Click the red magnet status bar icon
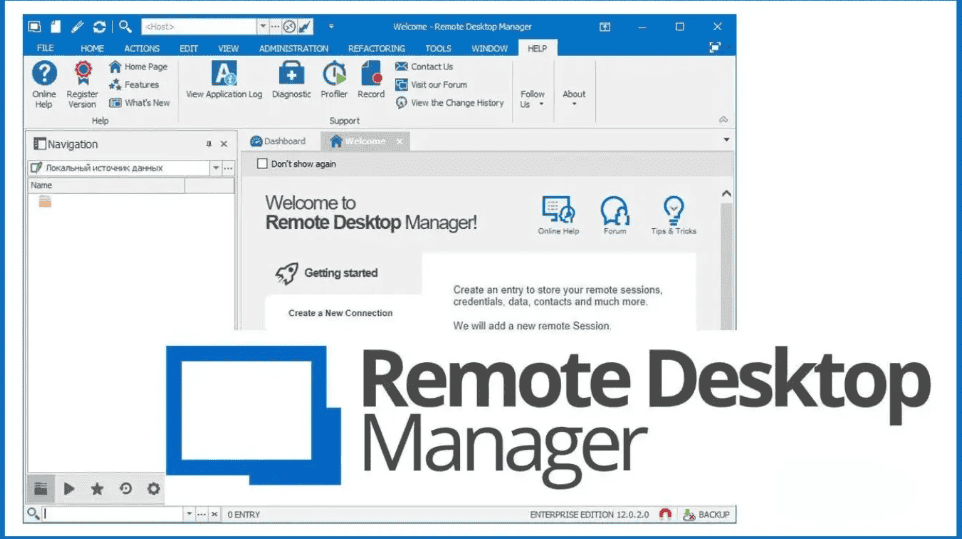This screenshot has height=539, width=962. coord(665,514)
